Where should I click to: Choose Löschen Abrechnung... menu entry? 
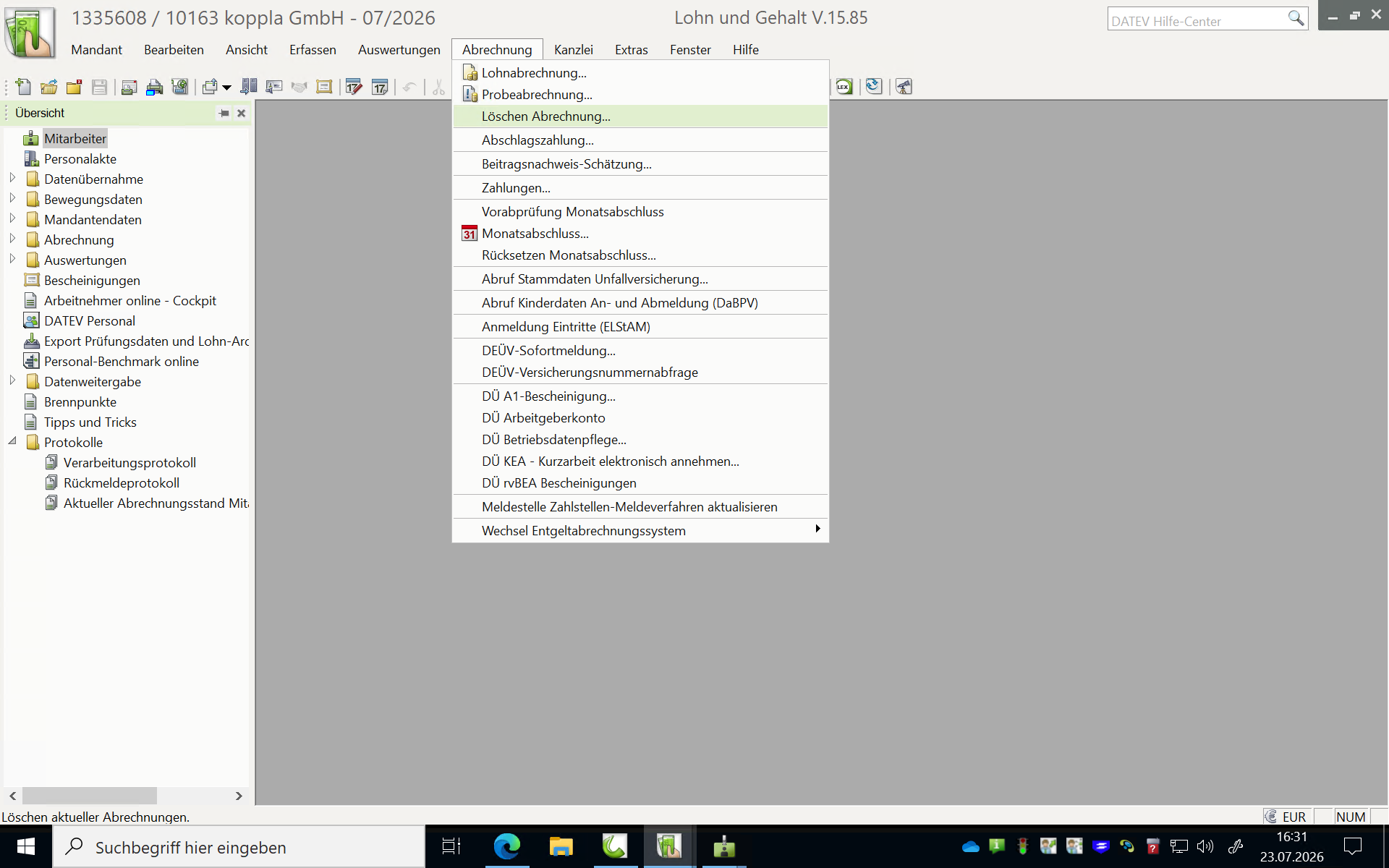pyautogui.click(x=640, y=116)
